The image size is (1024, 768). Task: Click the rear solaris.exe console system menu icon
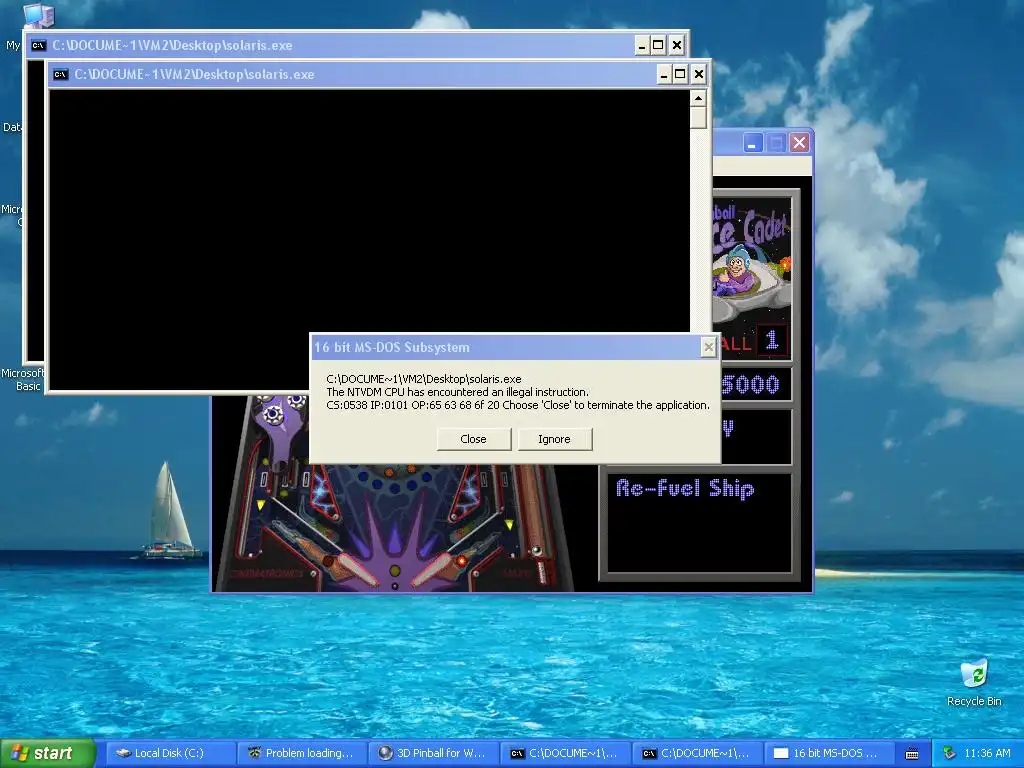point(39,45)
